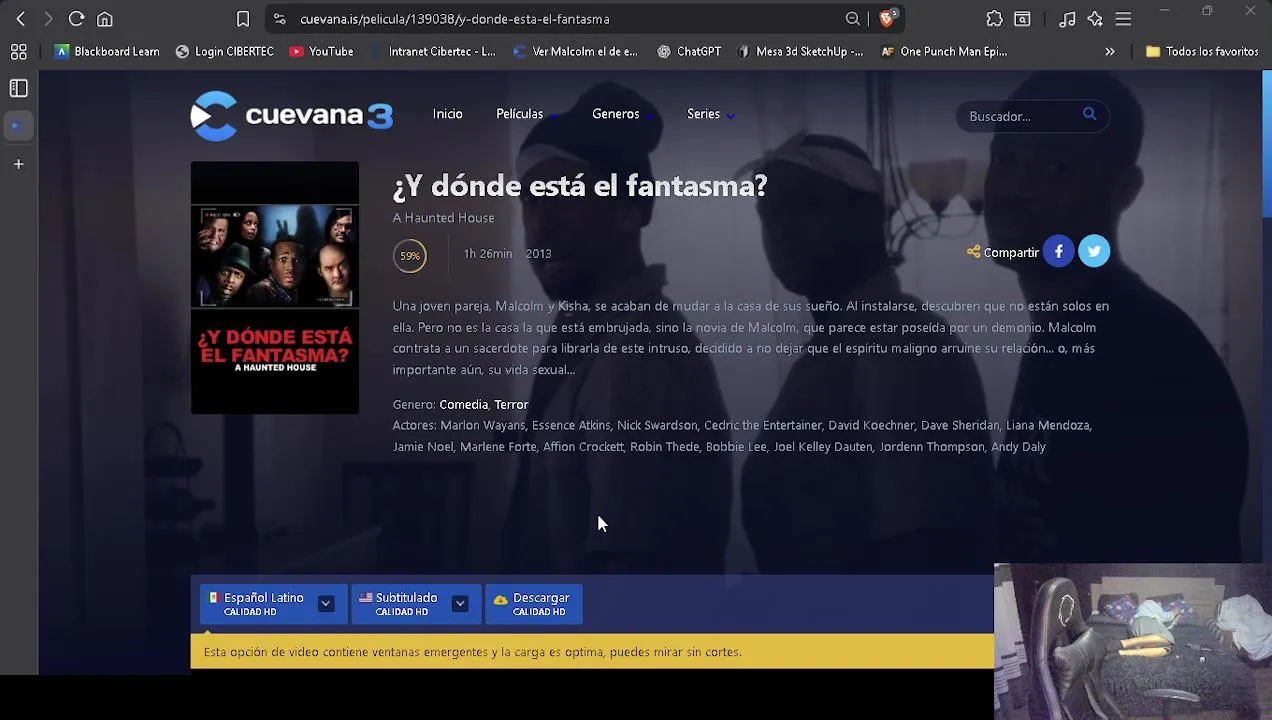Open the Mesa 3d SketchUp bookmark

[800, 52]
